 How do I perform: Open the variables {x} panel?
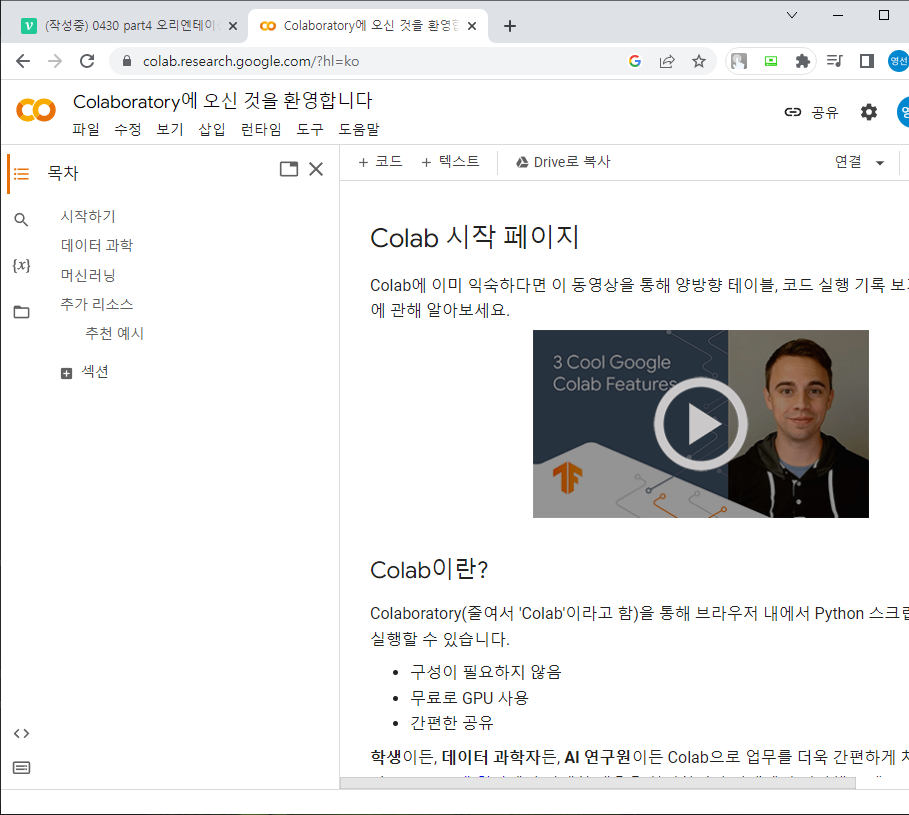point(21,265)
